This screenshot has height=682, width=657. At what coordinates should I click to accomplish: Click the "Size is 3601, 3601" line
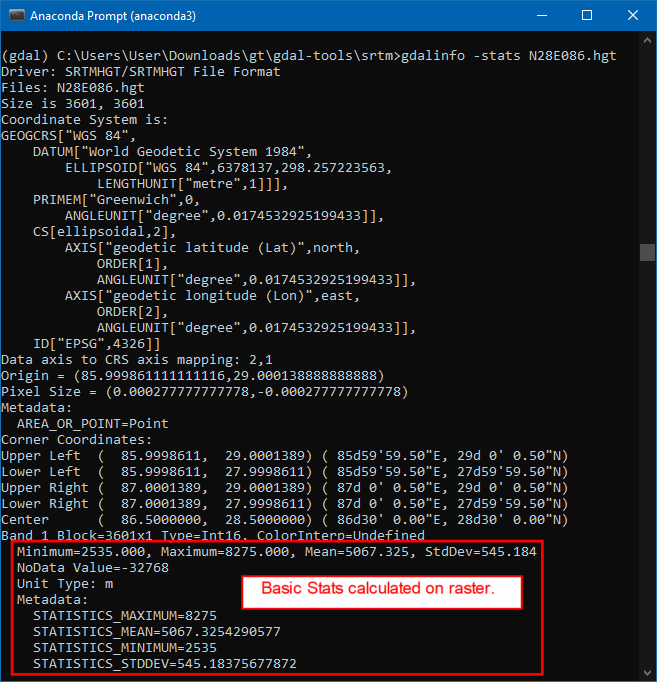click(72, 103)
